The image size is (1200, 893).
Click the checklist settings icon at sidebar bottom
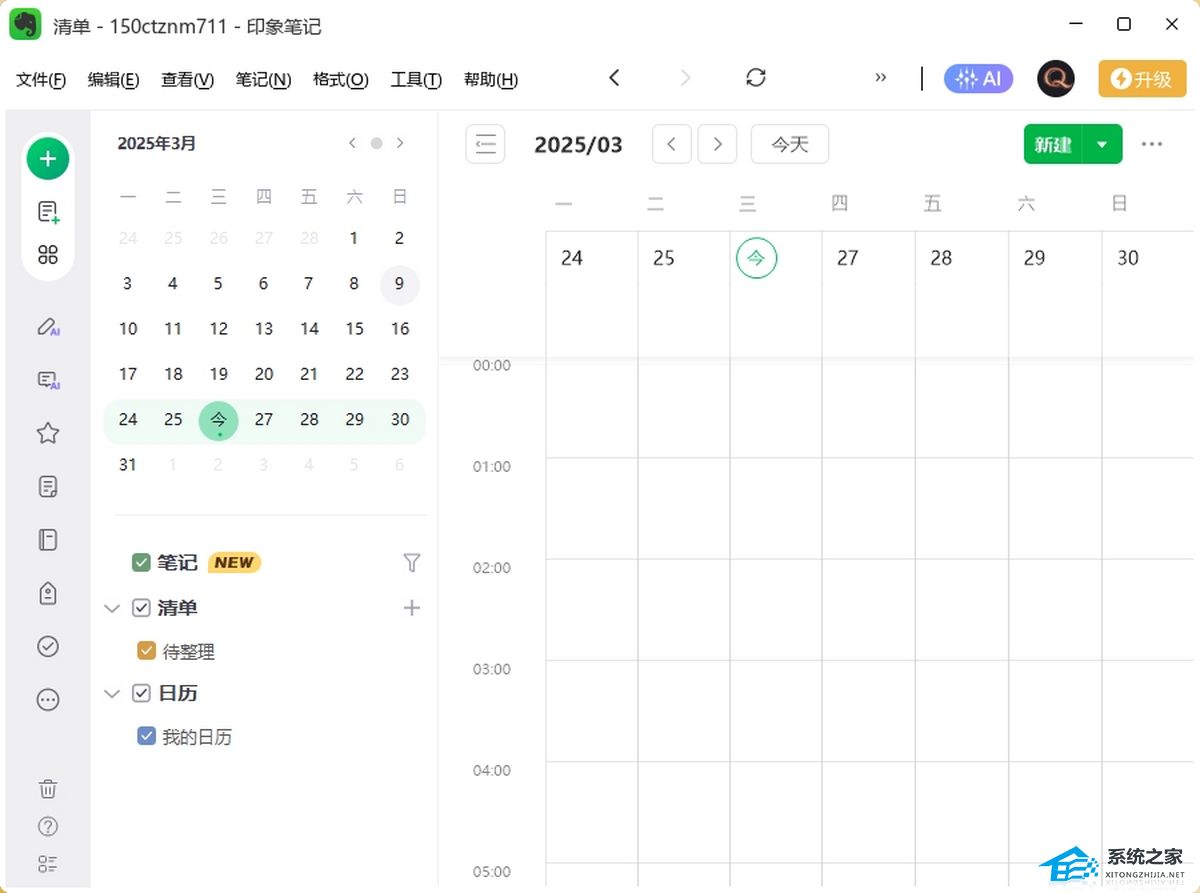point(48,864)
